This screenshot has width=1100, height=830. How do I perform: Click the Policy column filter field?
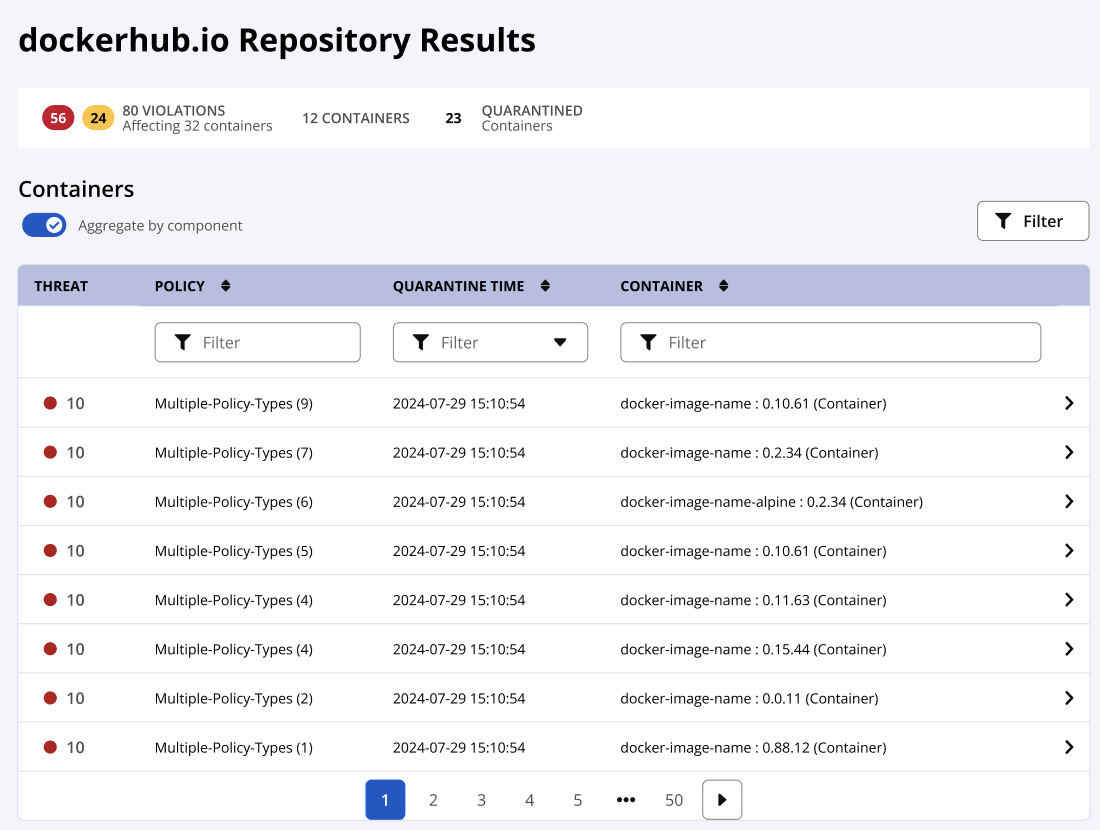[x=257, y=342]
